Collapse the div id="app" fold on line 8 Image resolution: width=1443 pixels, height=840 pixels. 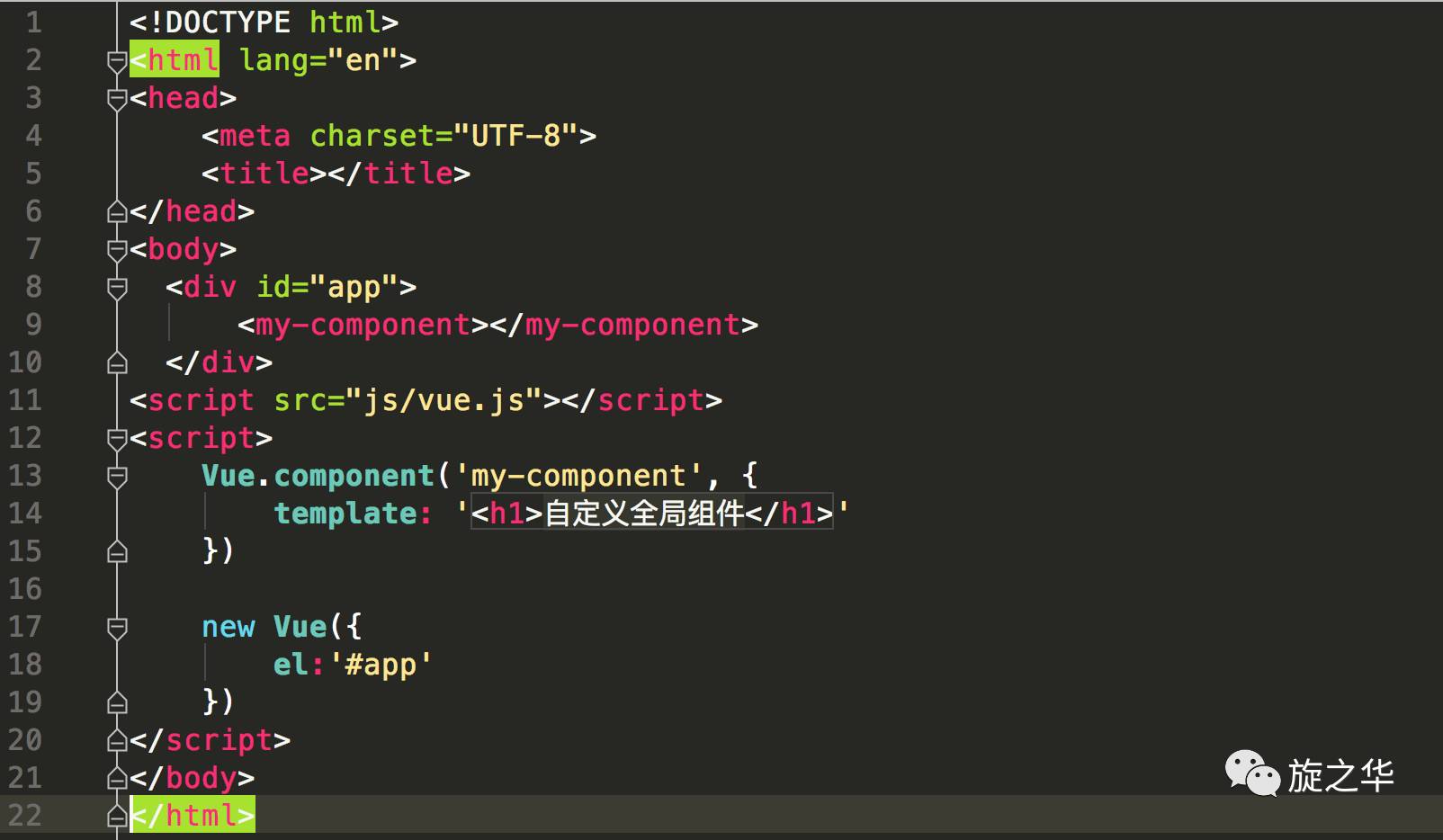click(117, 288)
